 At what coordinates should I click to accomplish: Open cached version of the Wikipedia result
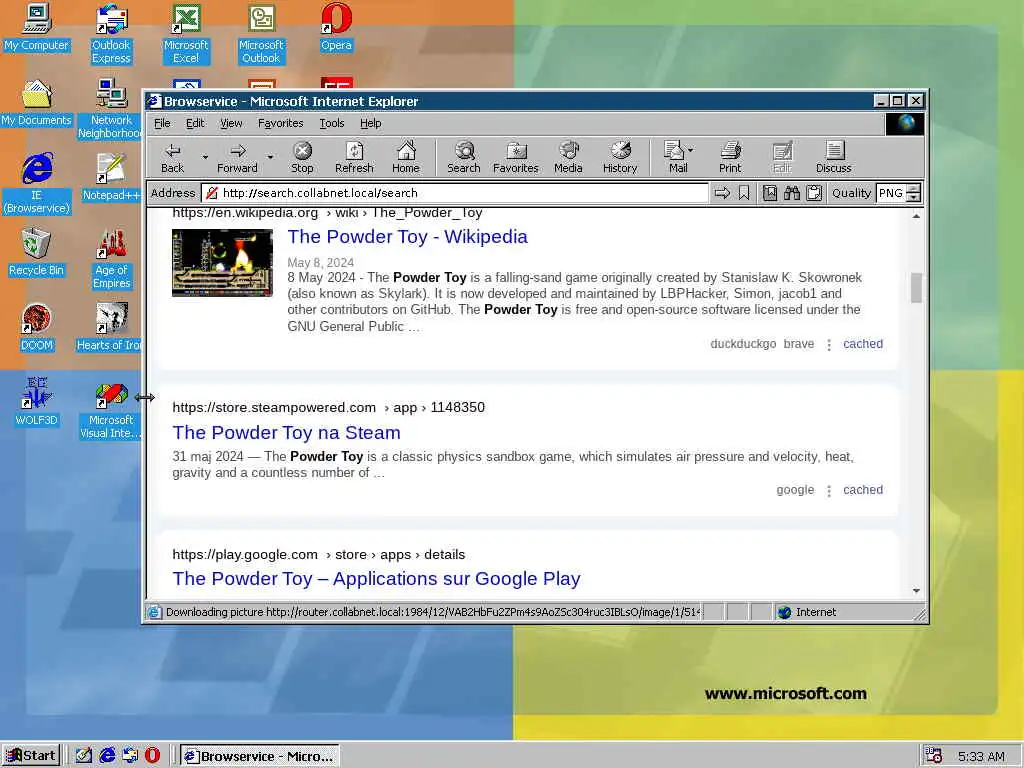click(x=863, y=344)
